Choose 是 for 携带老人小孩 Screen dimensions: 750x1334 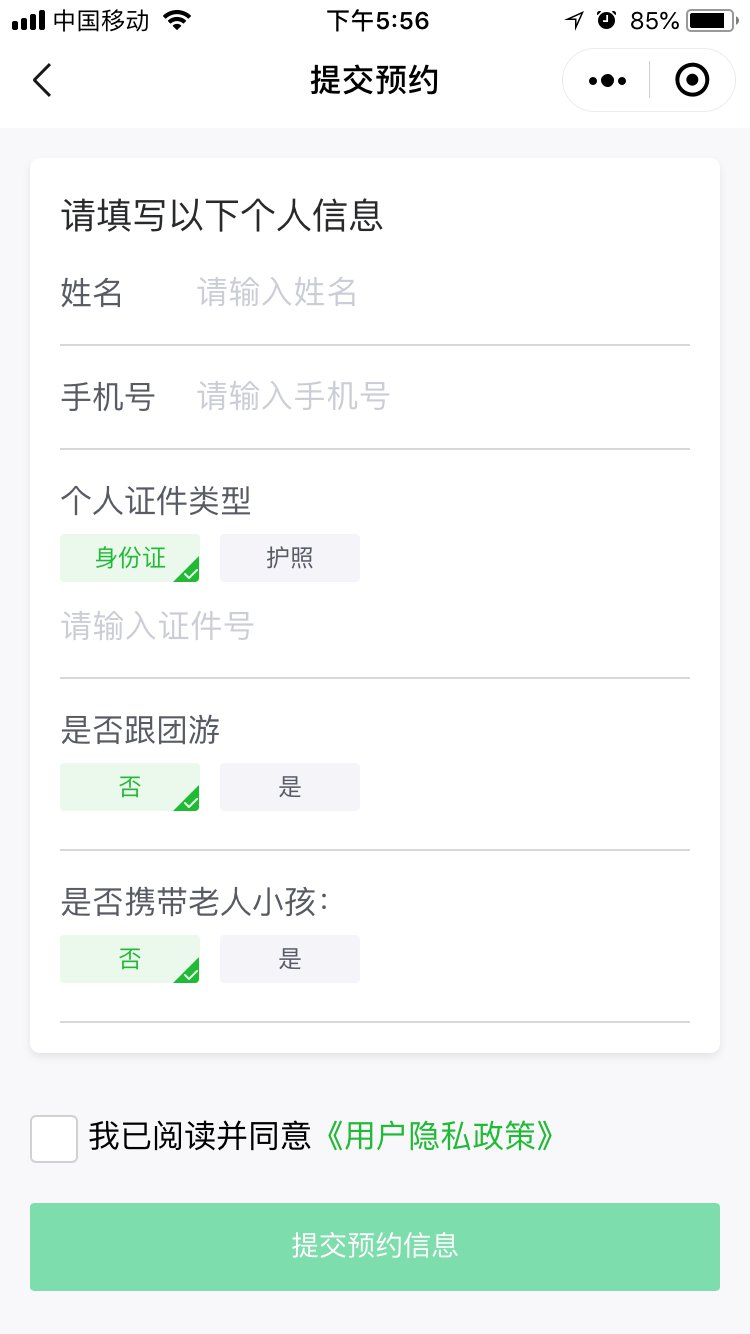click(290, 959)
